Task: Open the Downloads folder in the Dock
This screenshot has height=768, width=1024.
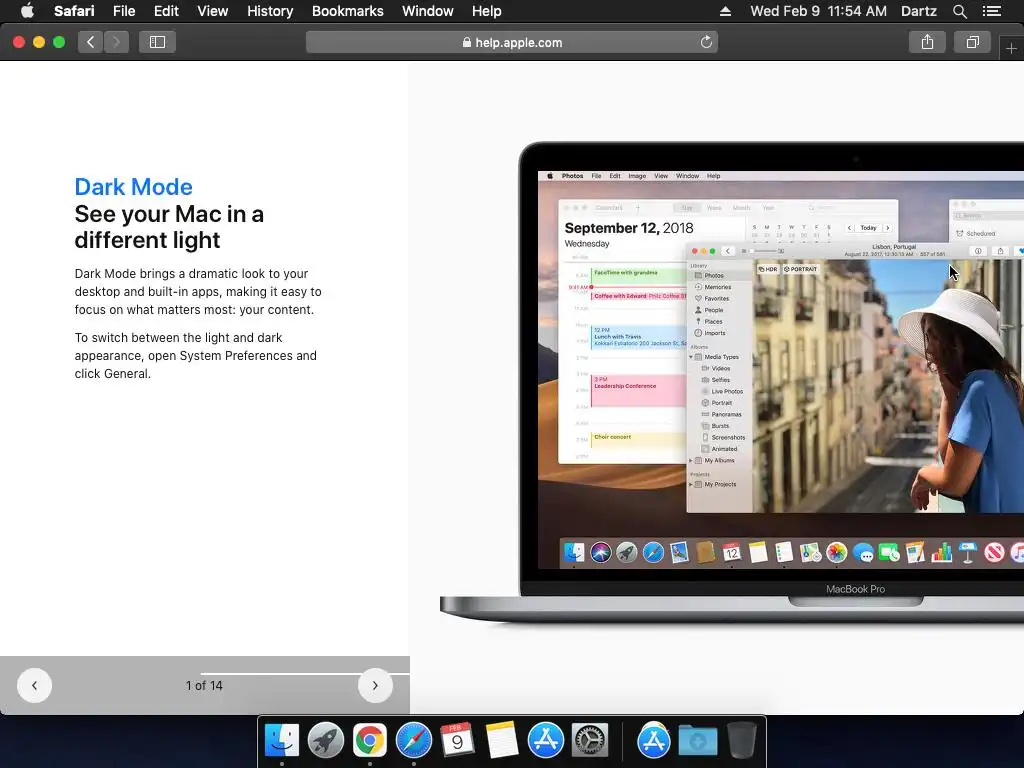Action: click(x=697, y=741)
